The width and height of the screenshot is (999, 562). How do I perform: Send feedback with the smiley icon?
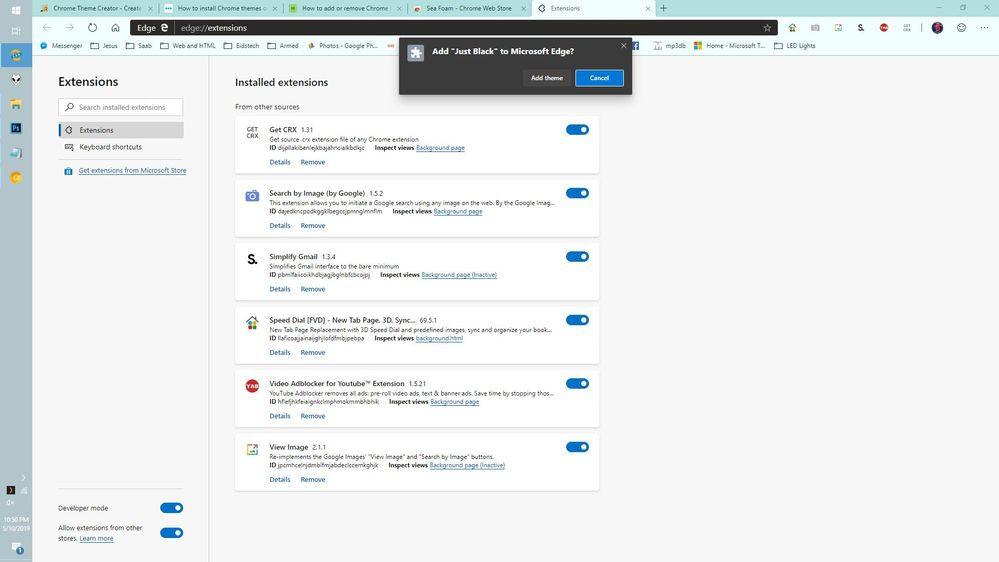click(961, 28)
